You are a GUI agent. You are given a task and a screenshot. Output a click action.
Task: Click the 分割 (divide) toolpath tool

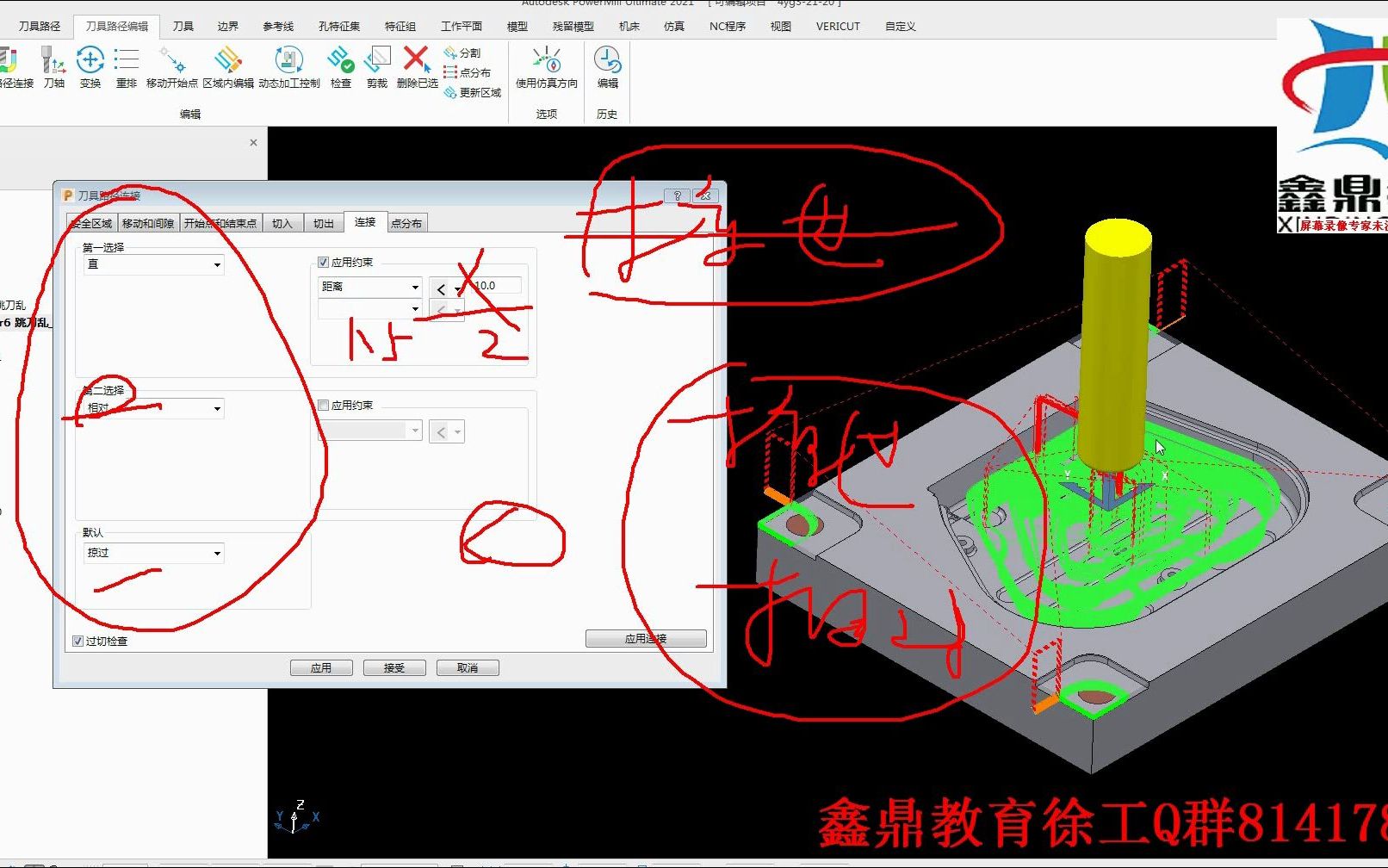pos(462,53)
